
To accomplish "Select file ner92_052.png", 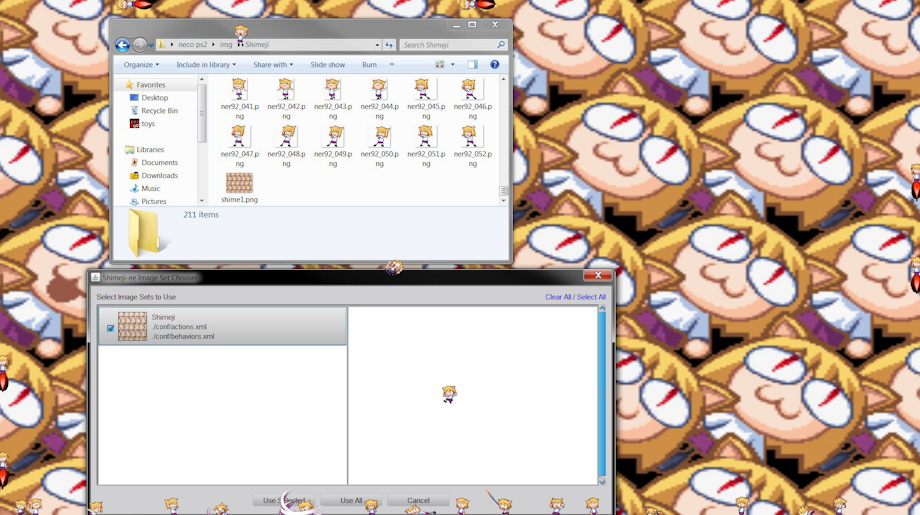I will click(472, 146).
